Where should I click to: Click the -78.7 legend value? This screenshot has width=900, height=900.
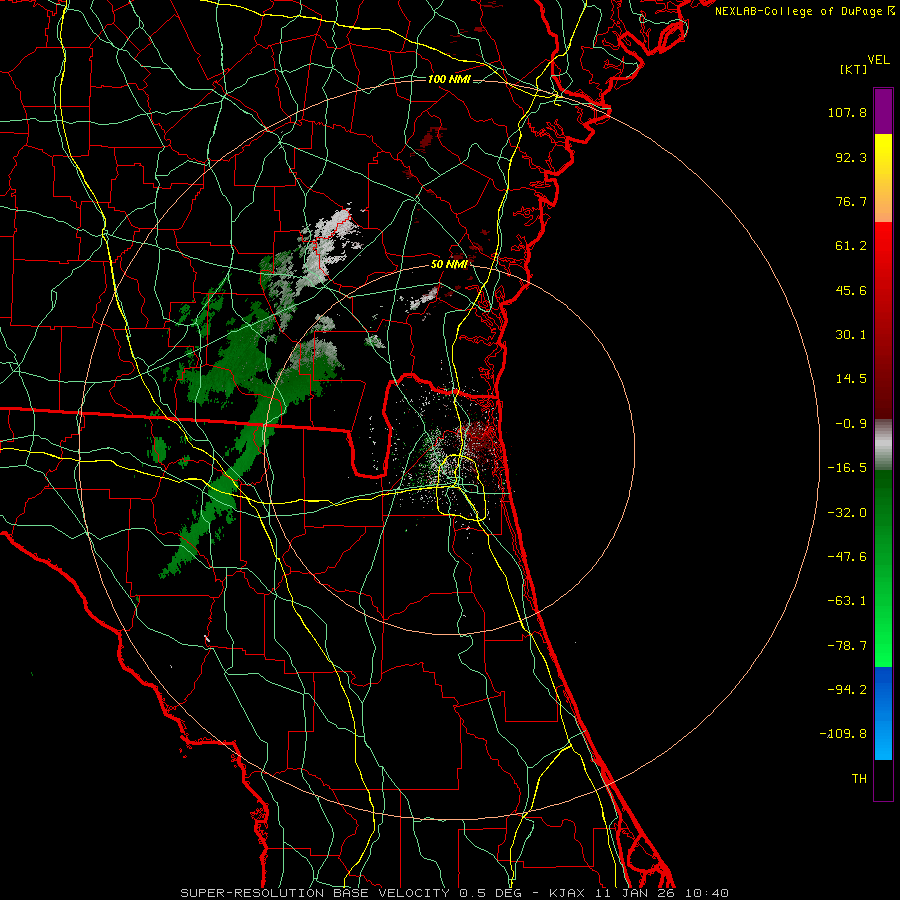pos(847,646)
